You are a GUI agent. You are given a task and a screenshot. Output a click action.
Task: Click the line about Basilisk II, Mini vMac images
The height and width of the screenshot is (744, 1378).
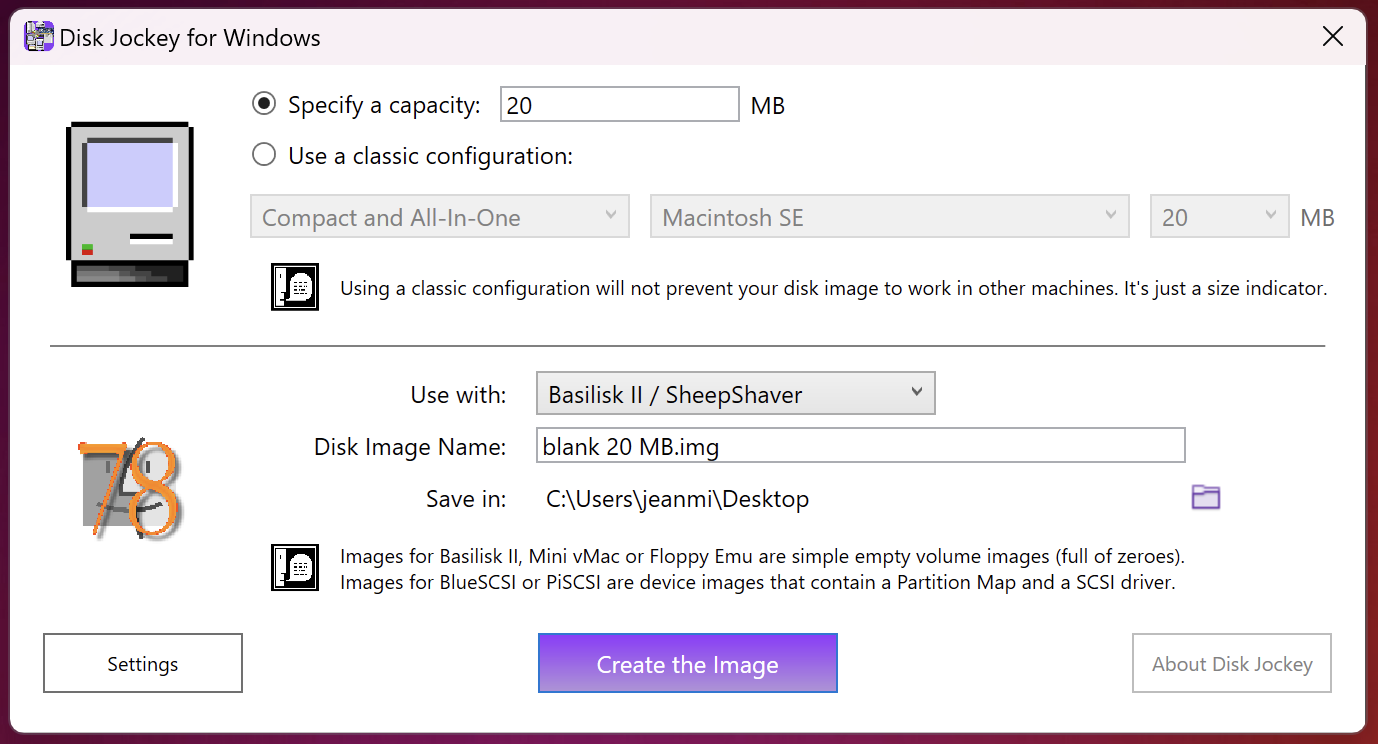point(762,556)
